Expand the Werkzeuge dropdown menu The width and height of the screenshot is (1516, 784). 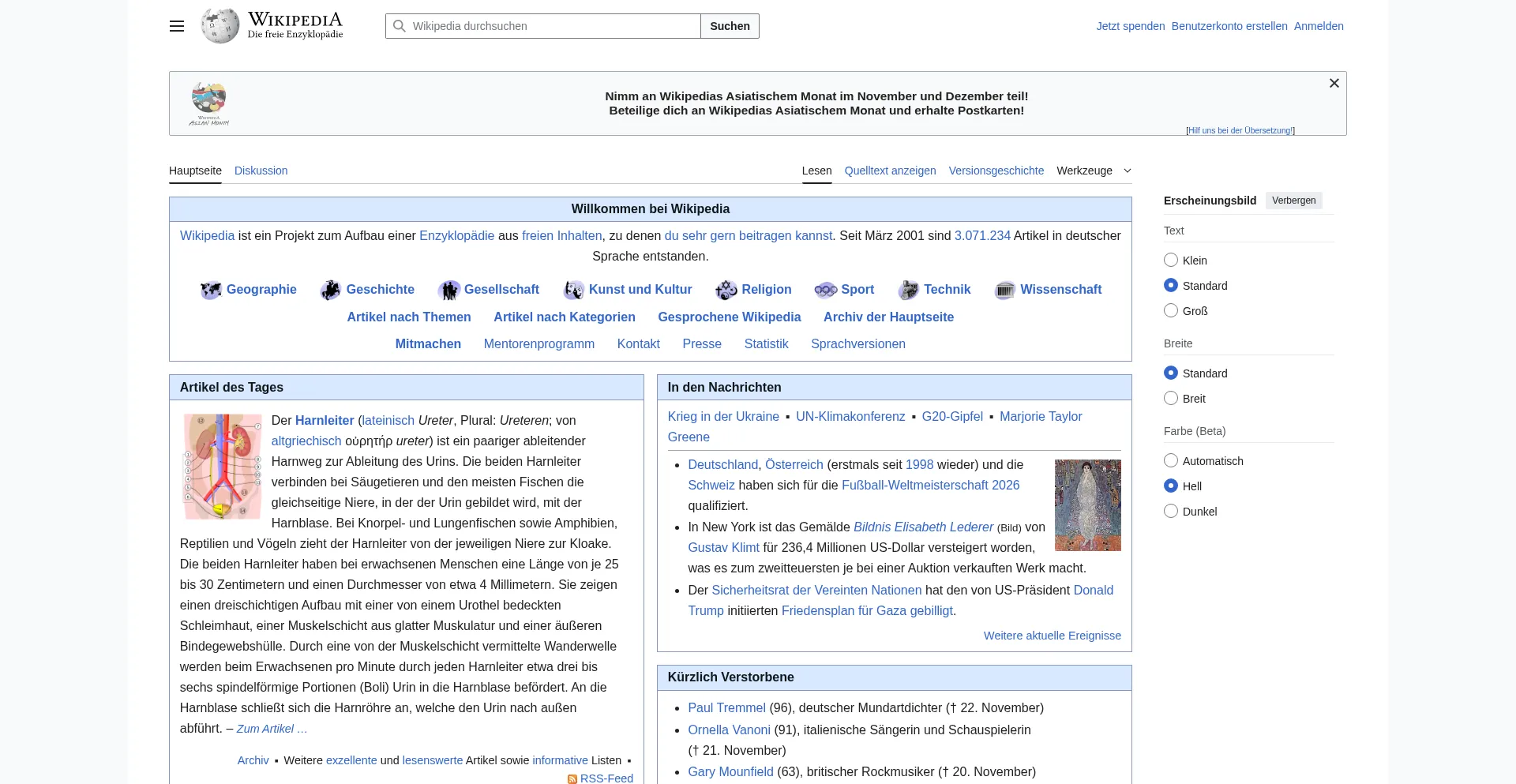tap(1094, 171)
